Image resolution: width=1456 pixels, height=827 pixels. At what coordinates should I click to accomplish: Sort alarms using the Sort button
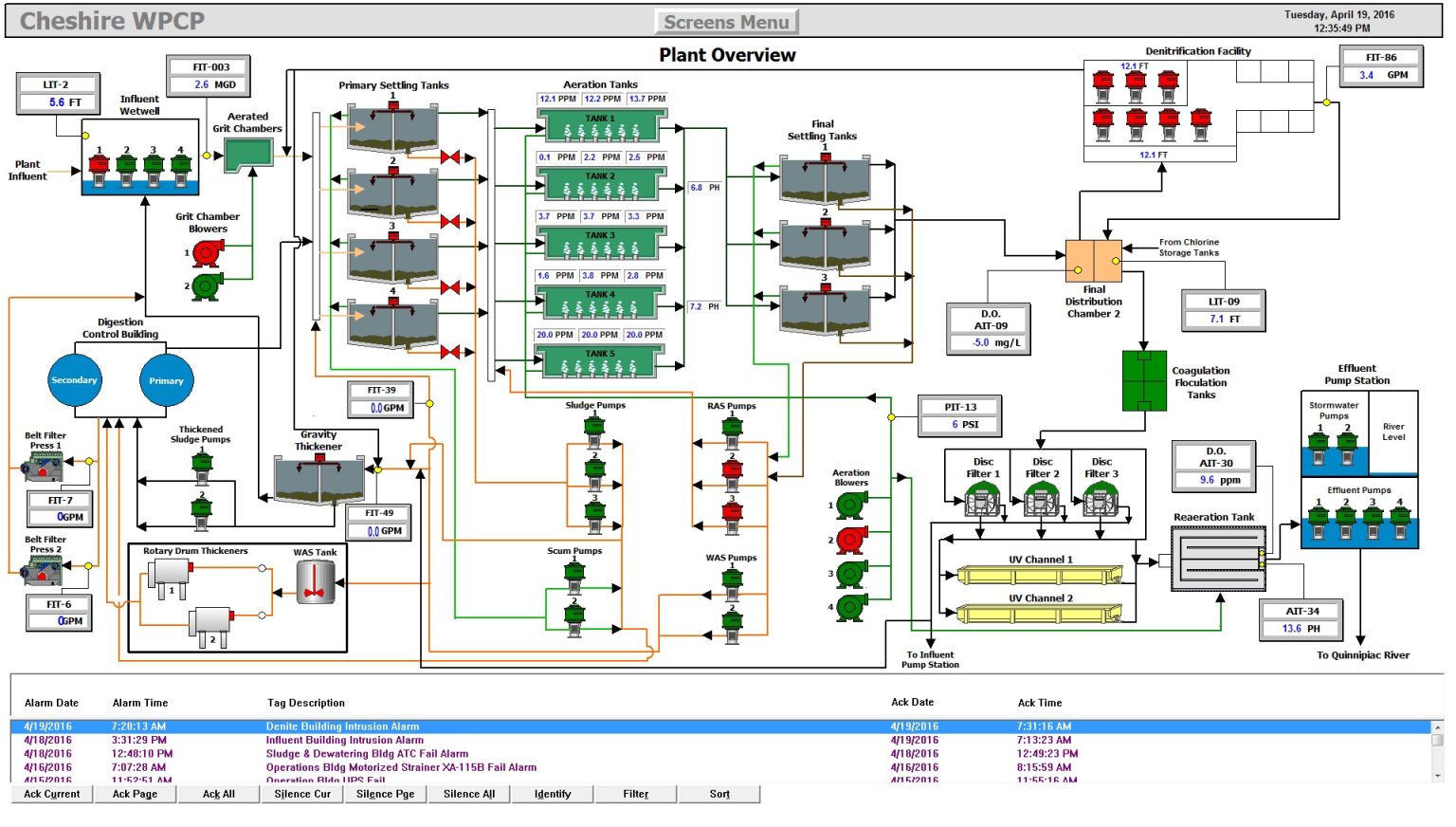[x=719, y=795]
